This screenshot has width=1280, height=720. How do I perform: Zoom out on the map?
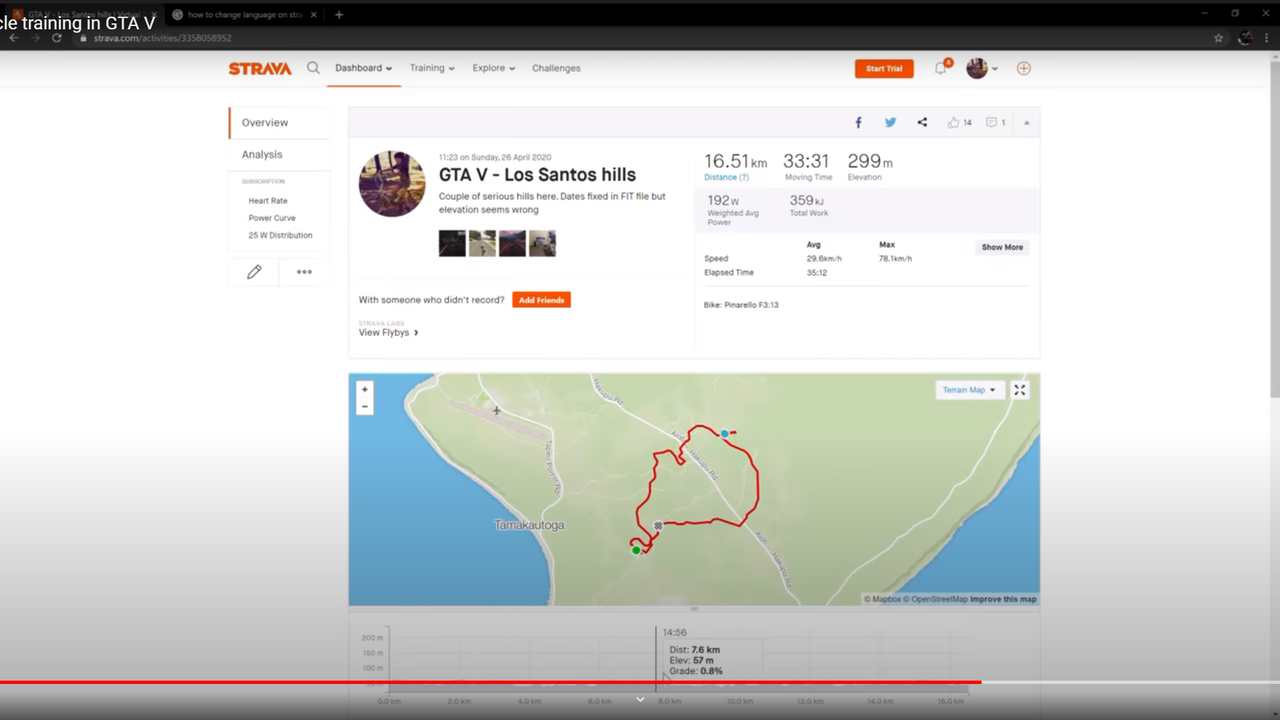(365, 406)
